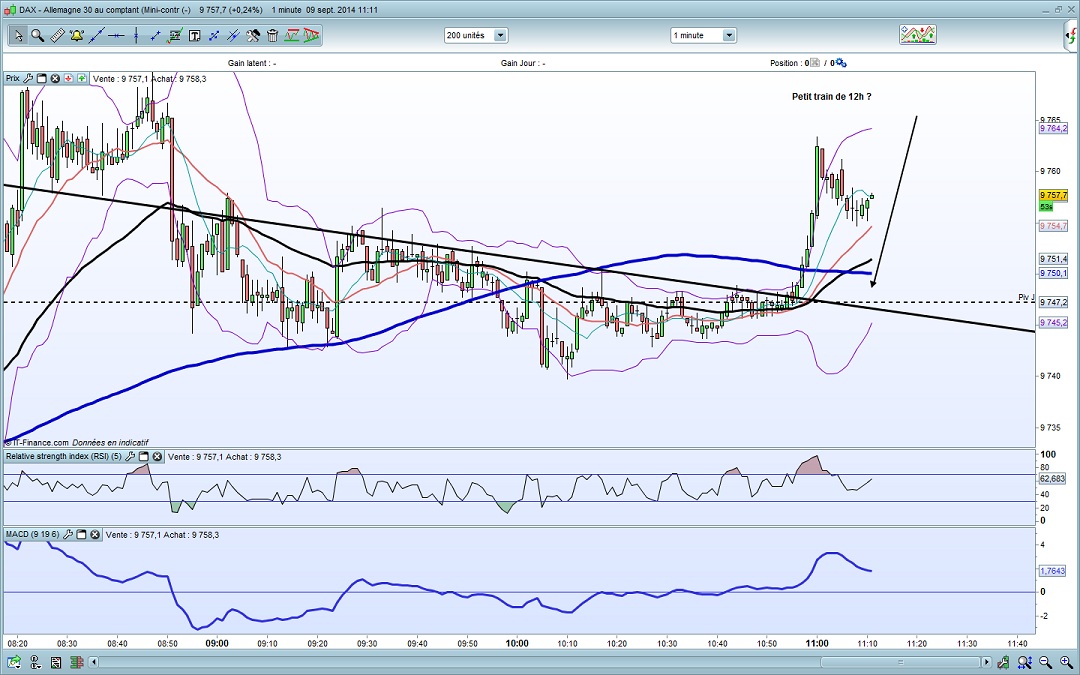Toggle the arrow pointer selection mode
The height and width of the screenshot is (675, 1080).
[x=18, y=35]
